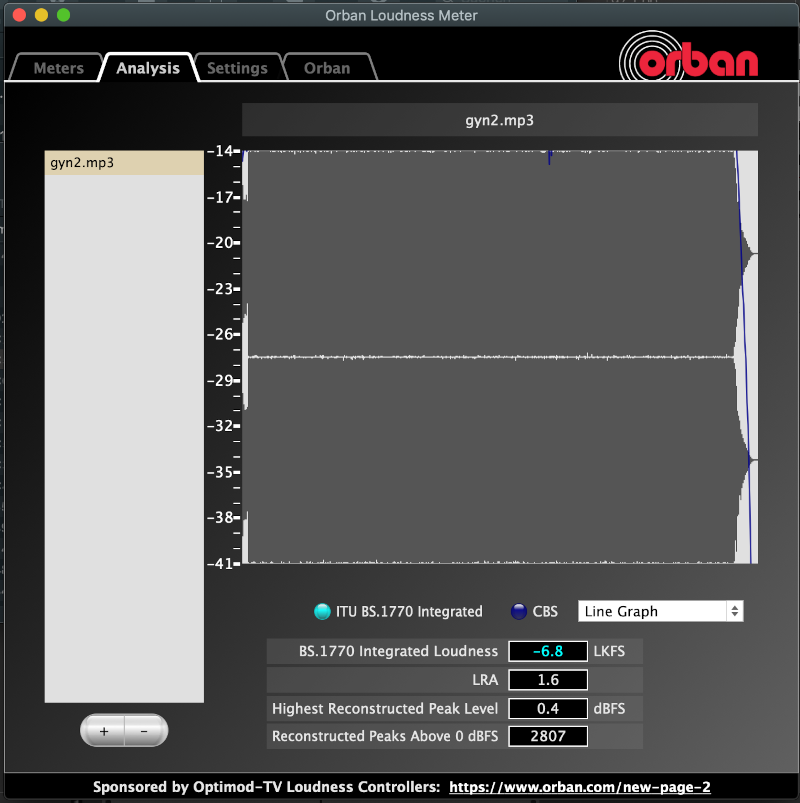Click the -26 axis label

point(220,334)
